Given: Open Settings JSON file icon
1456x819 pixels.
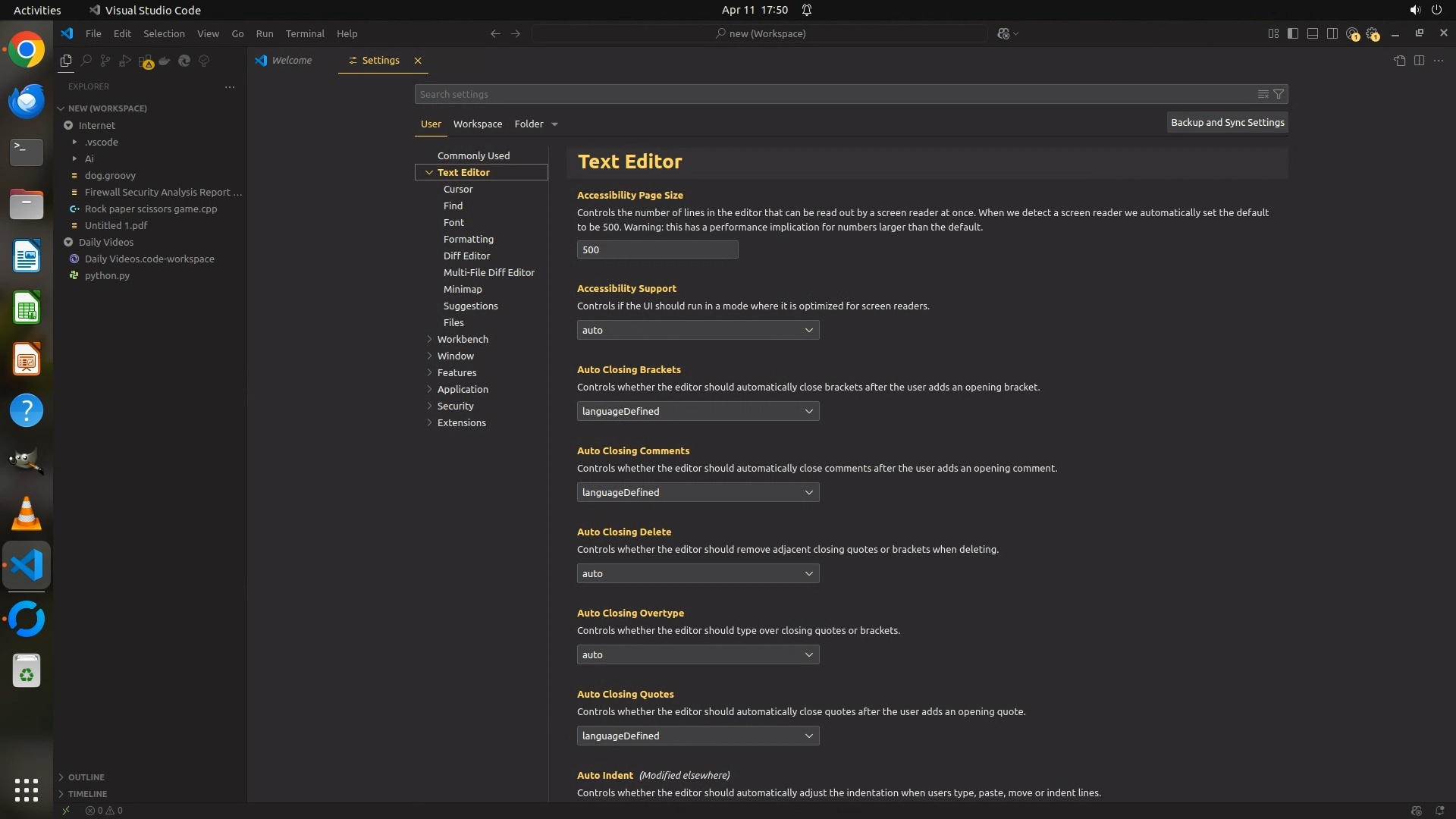Looking at the screenshot, I should point(1399,61).
